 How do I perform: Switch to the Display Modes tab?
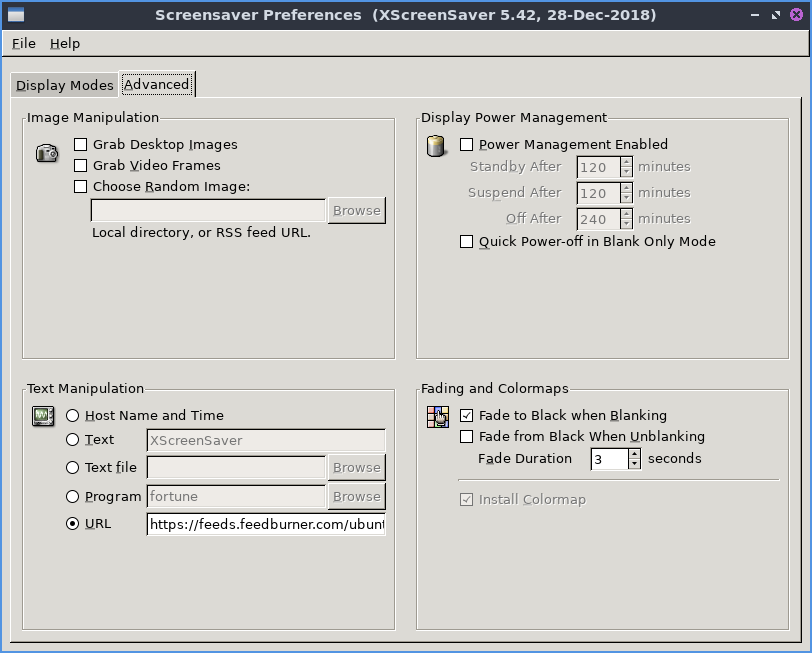point(64,85)
